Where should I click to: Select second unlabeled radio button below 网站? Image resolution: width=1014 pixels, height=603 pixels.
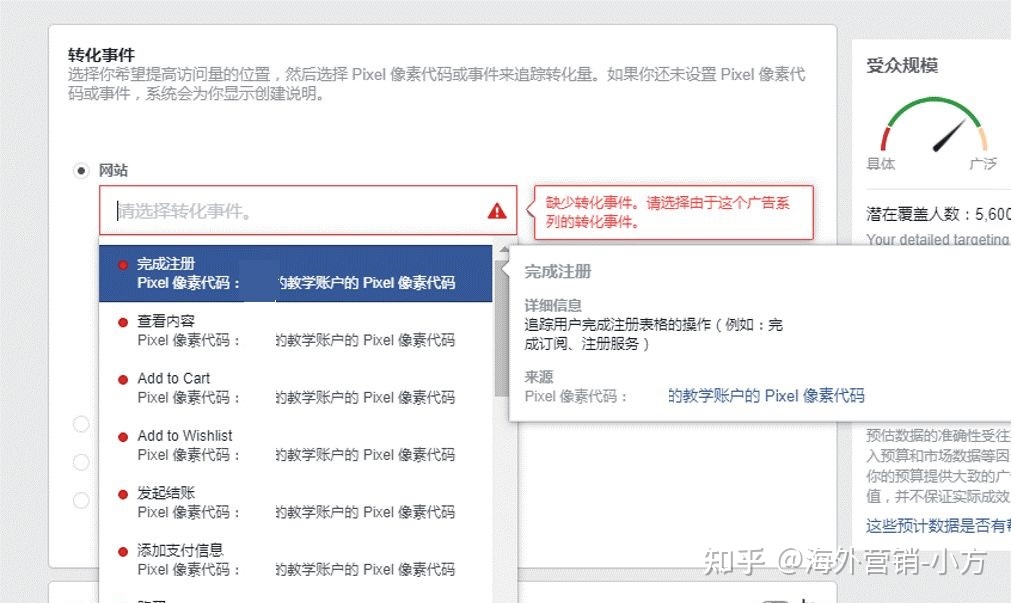(81, 462)
